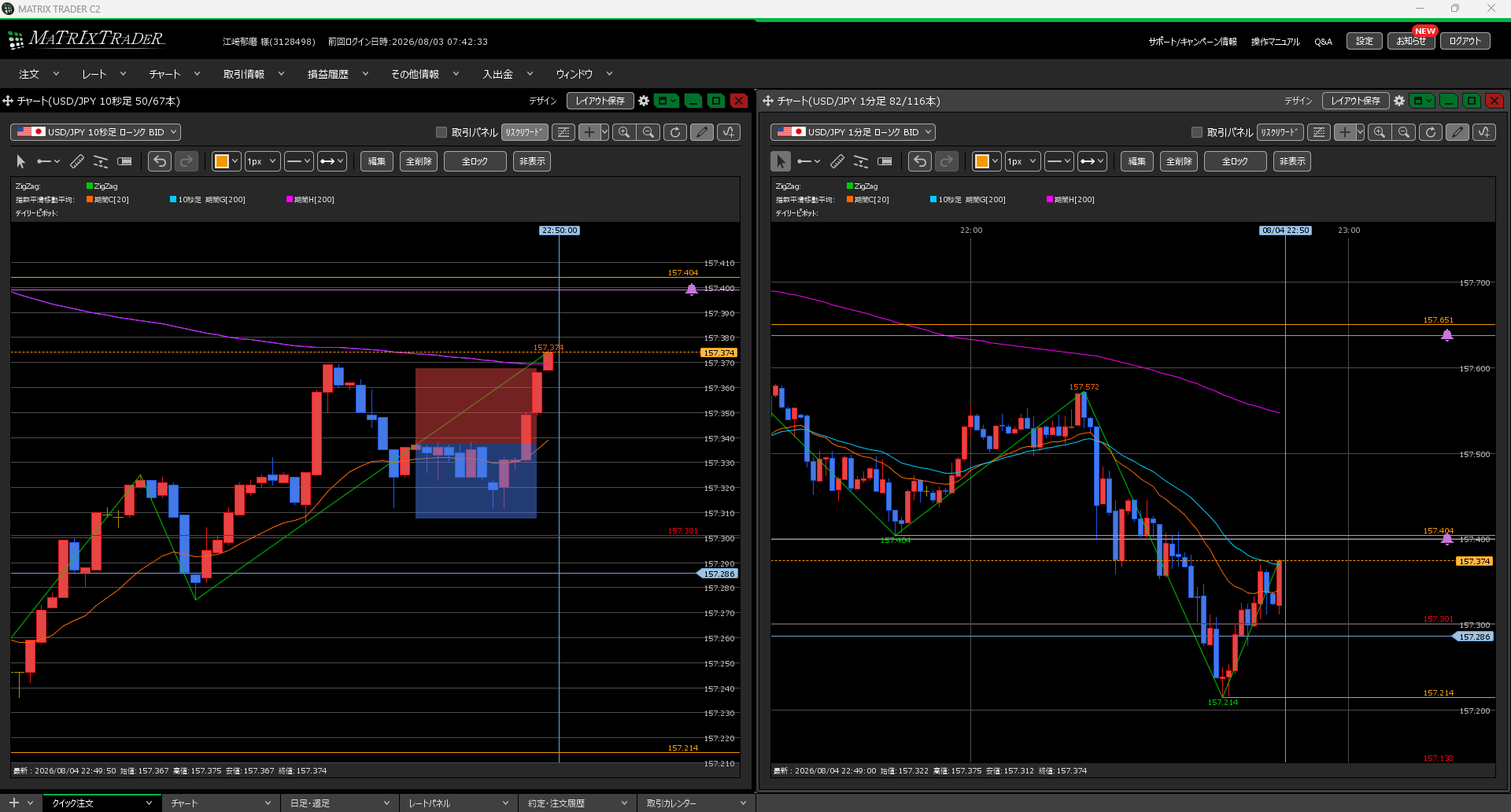Enable 取引パネル checkbox in the 10秒足 chart
This screenshot has width=1511, height=812.
tap(441, 132)
